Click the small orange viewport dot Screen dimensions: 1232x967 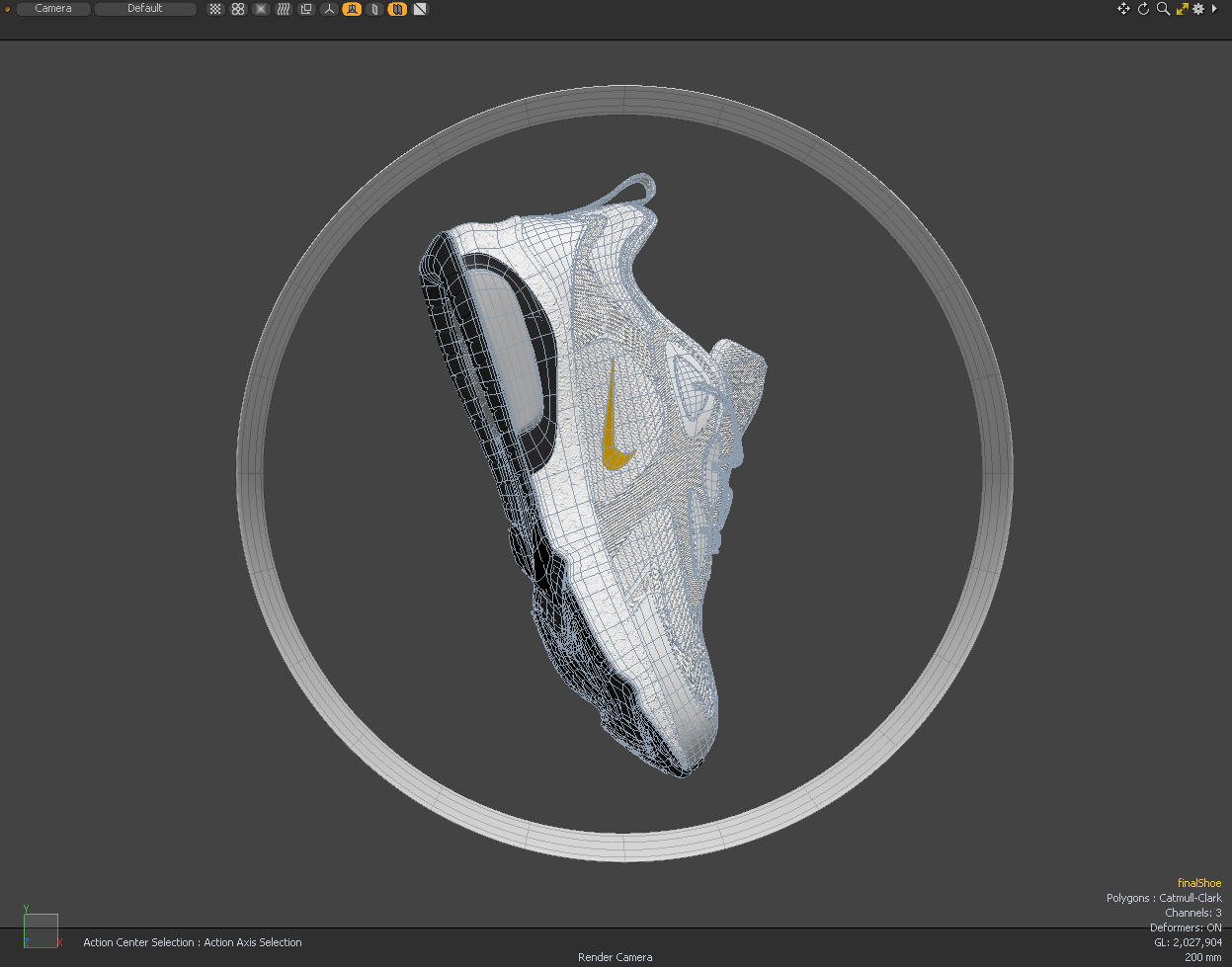7,9
